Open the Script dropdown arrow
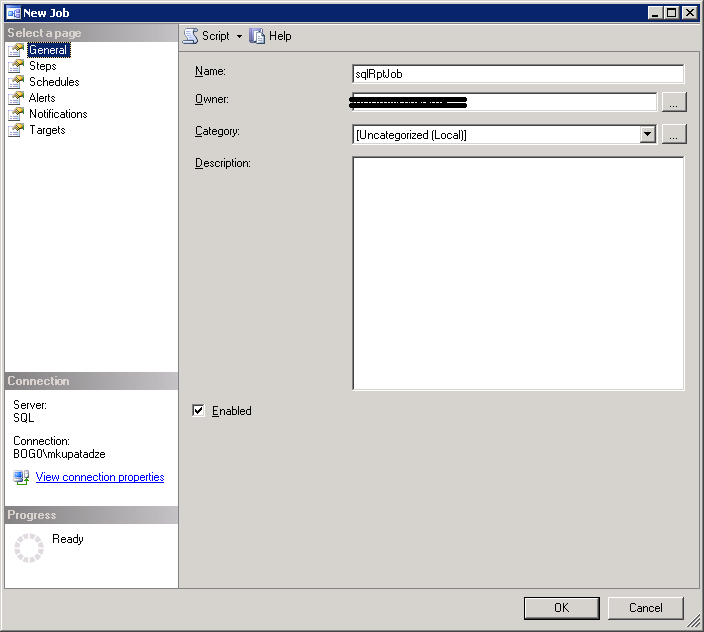Image resolution: width=704 pixels, height=632 pixels. click(240, 37)
